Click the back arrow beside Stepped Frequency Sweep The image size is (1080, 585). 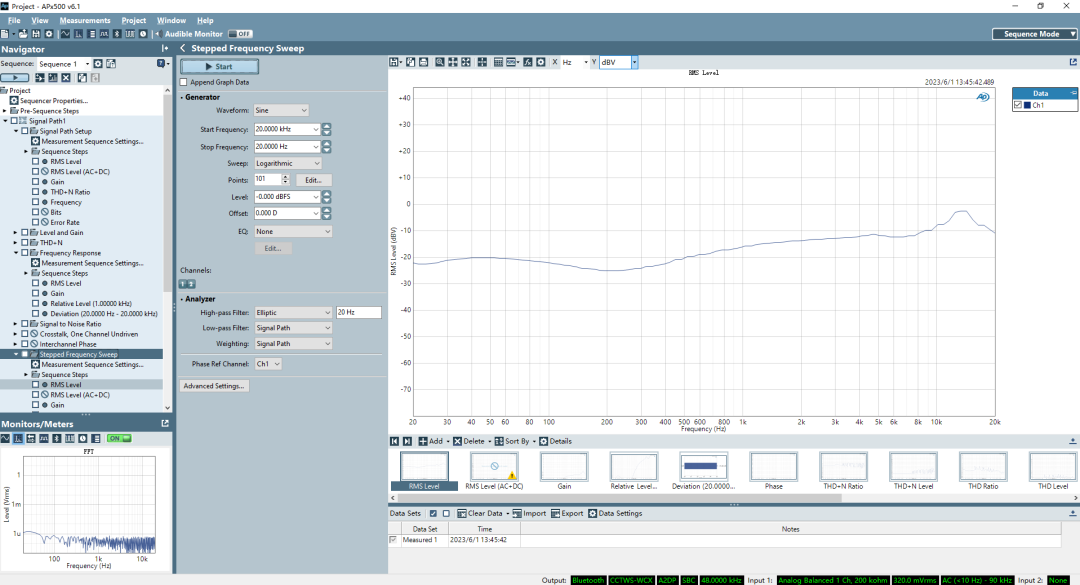183,48
